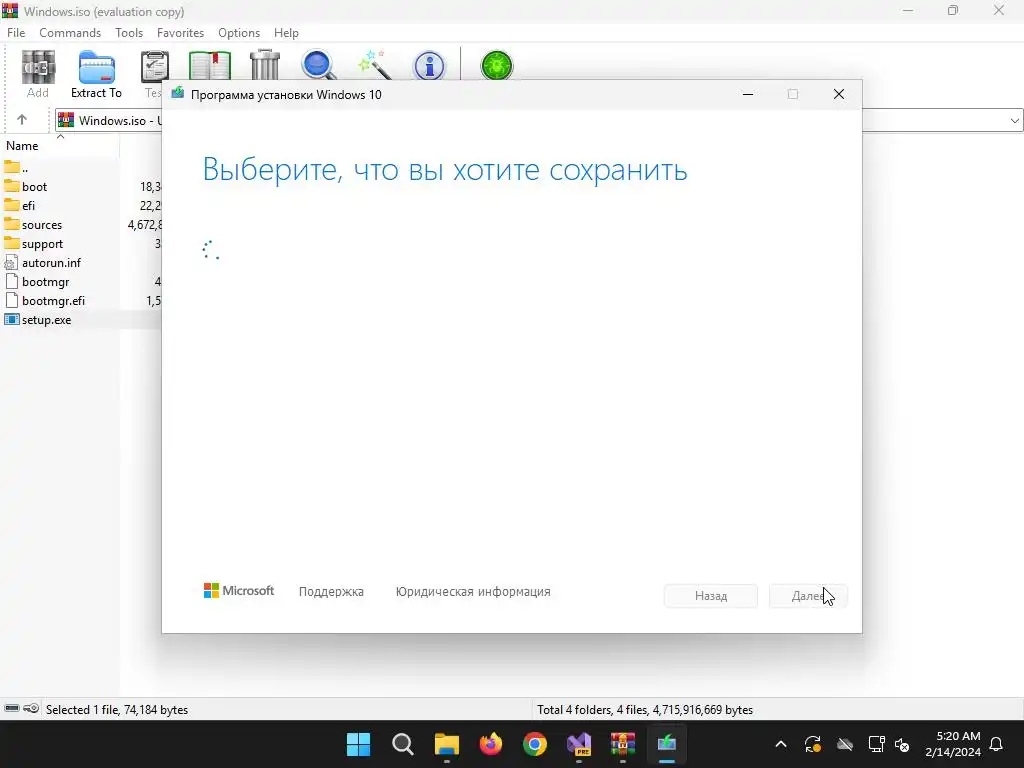Open the Юридическая информация link
Image resolution: width=1024 pixels, height=768 pixels.
(x=473, y=592)
